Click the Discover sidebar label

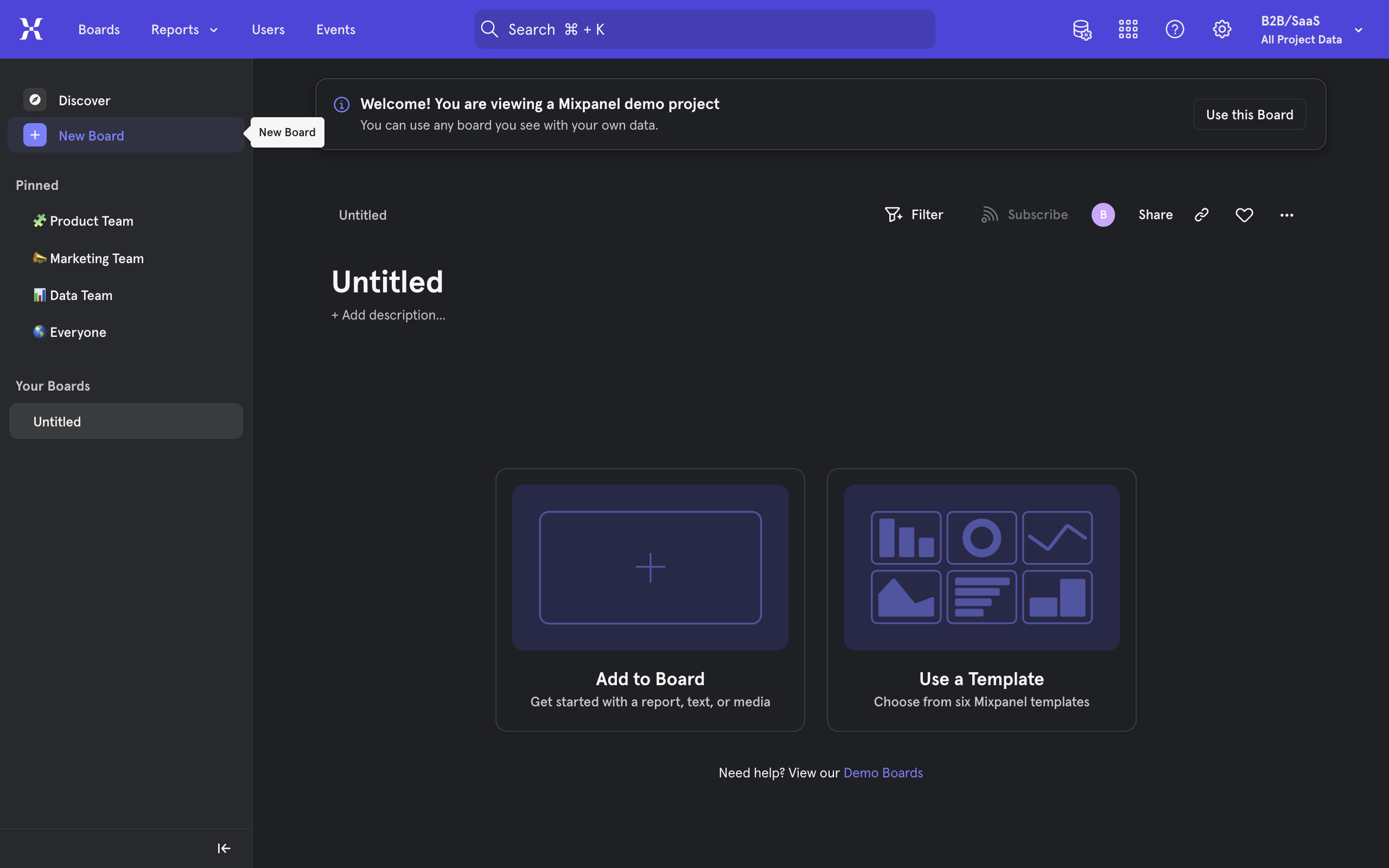[85, 100]
